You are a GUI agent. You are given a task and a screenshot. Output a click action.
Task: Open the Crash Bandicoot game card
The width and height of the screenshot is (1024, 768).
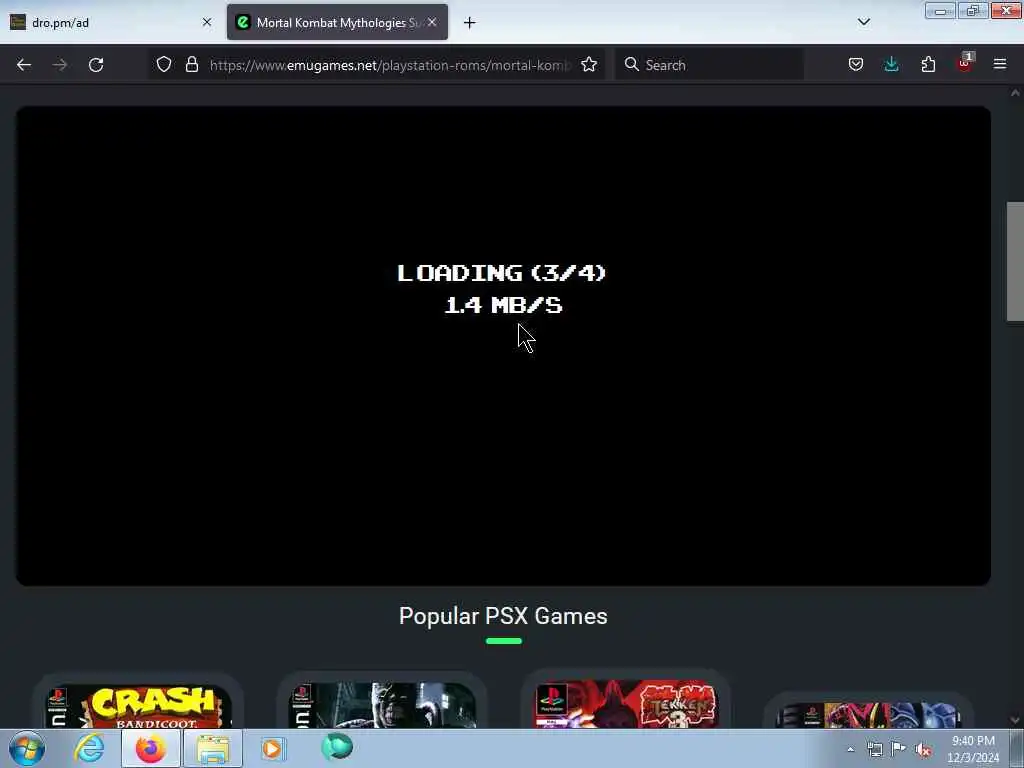coord(138,702)
